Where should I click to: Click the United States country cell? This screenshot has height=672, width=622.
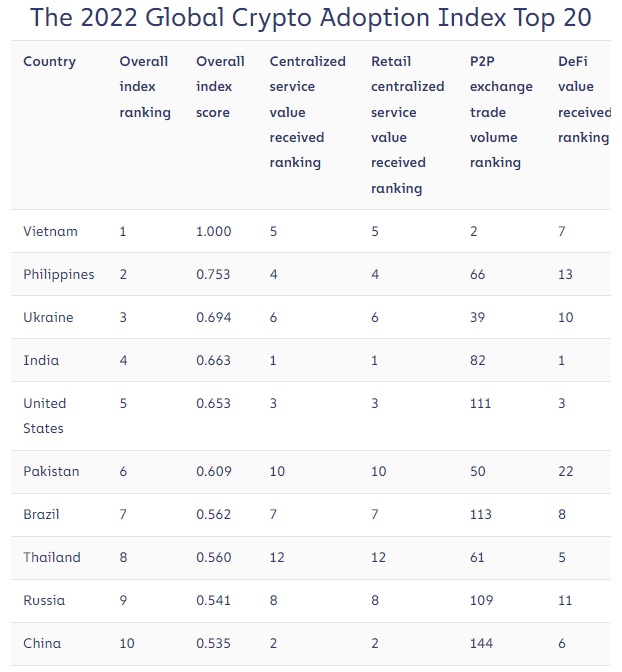[x=45, y=416]
